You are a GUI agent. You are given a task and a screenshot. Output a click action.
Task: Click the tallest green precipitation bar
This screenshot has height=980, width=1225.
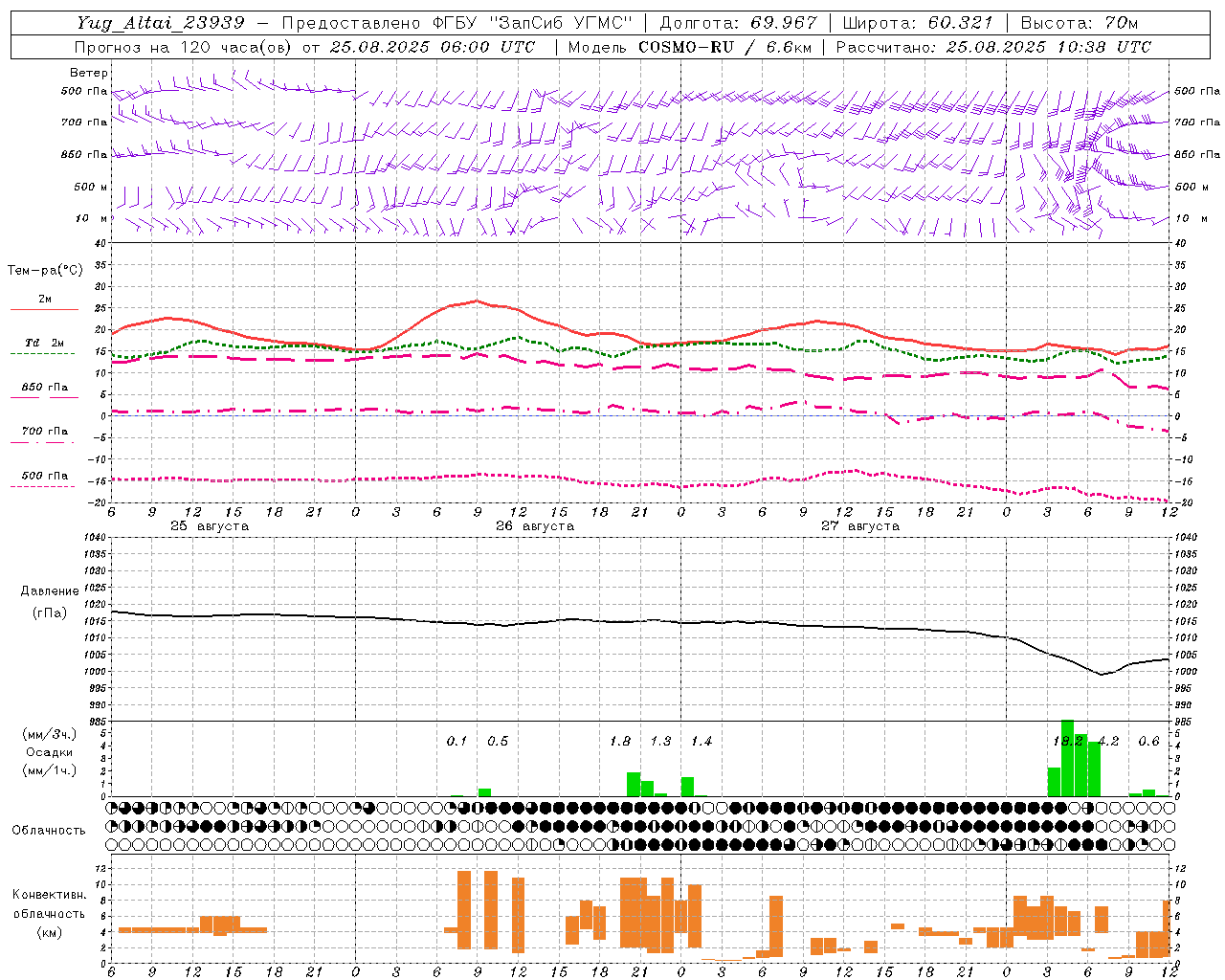click(x=1067, y=758)
